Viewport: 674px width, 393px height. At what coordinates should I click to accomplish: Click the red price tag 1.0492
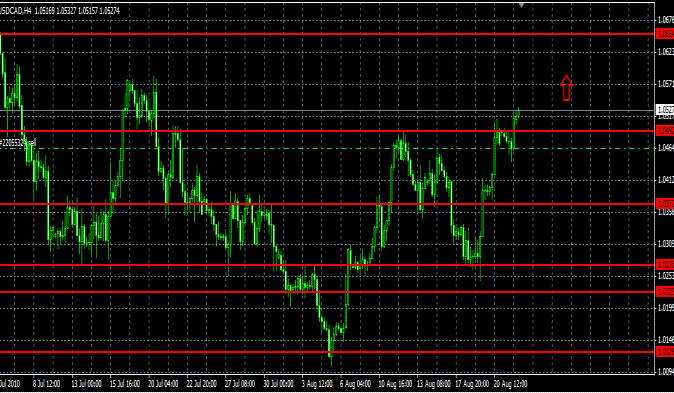(x=665, y=131)
